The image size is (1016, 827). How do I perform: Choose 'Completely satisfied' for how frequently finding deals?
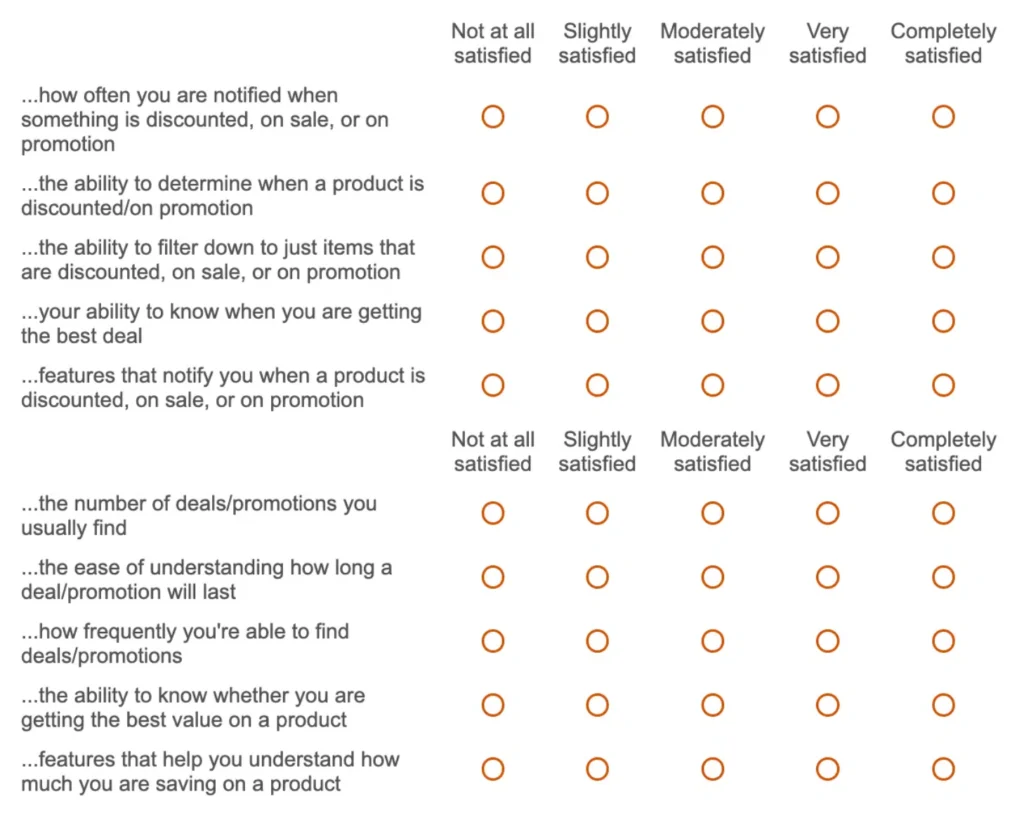pos(943,641)
